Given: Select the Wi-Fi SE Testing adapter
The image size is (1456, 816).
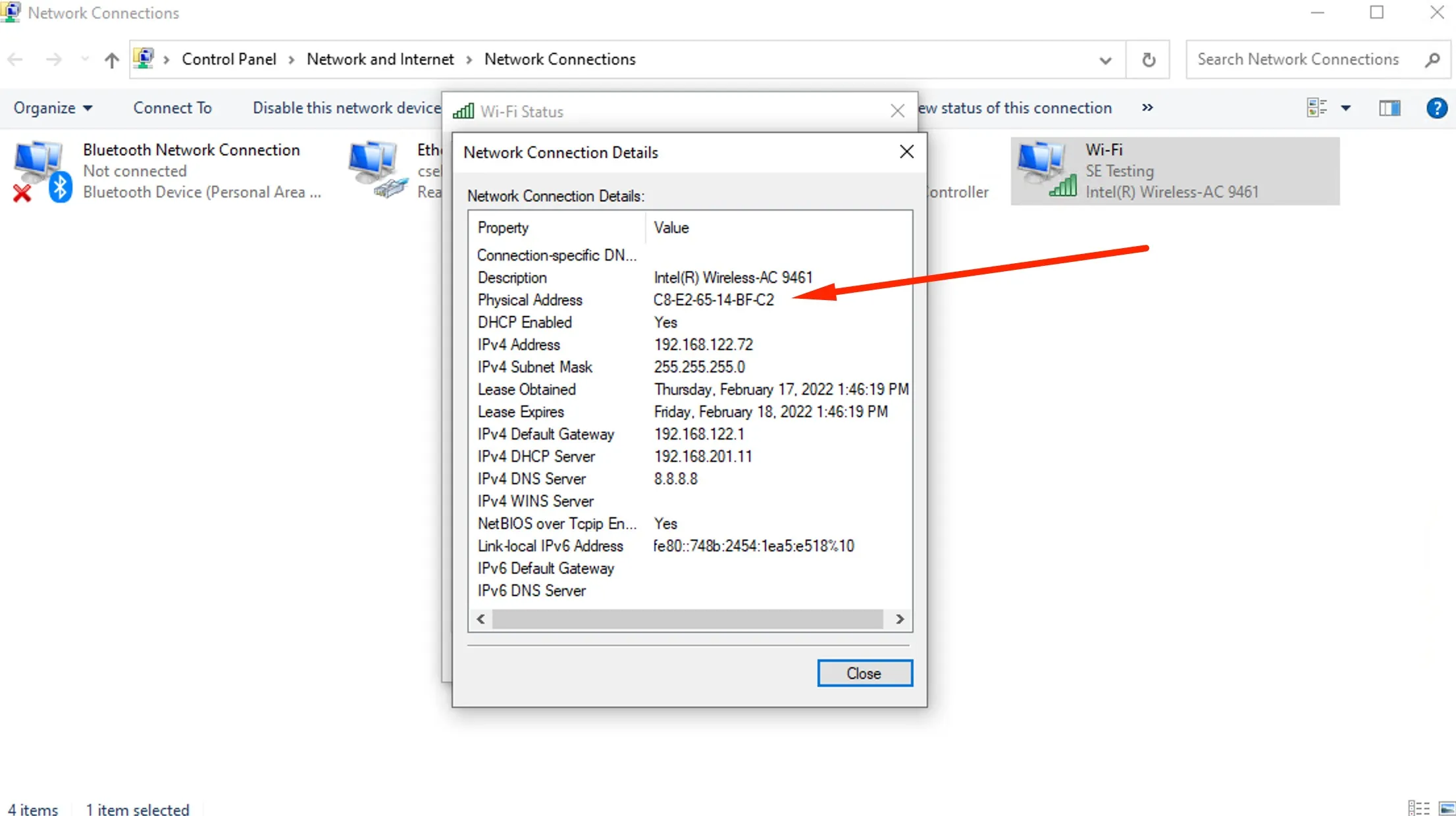Looking at the screenshot, I should tap(1175, 171).
